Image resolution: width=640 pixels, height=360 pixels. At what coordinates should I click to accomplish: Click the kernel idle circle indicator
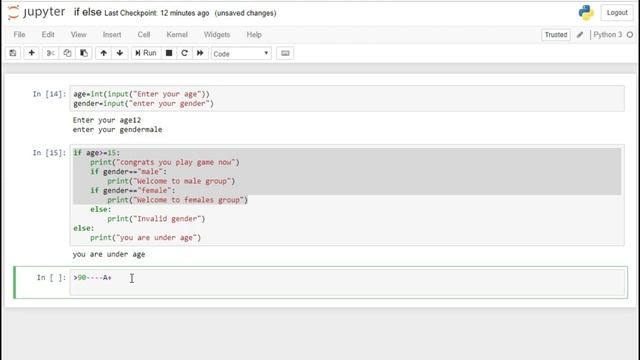click(x=630, y=35)
